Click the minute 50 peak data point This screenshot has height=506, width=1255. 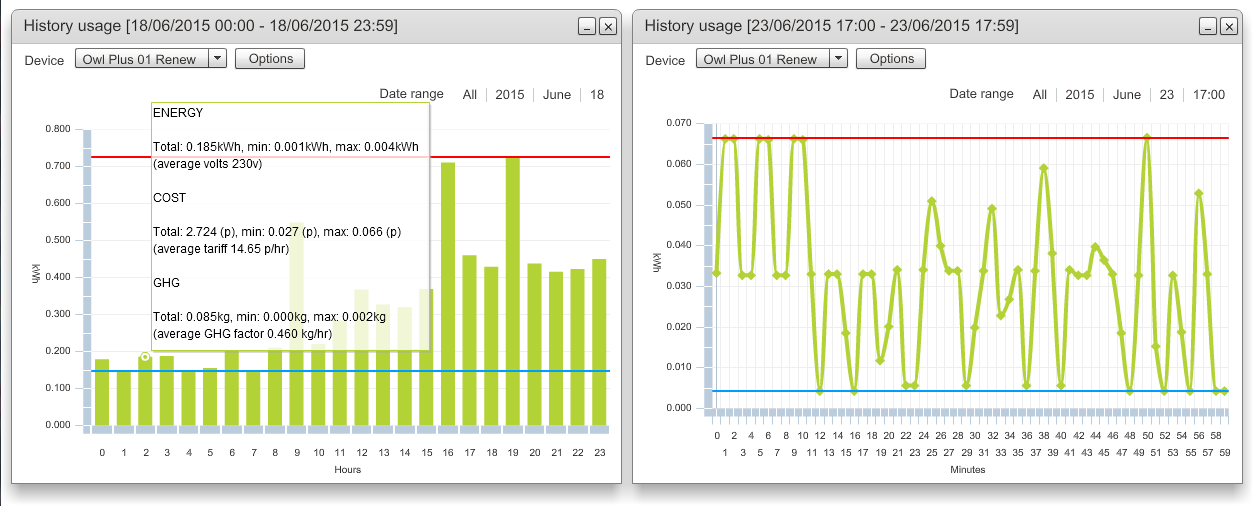pos(1147,138)
